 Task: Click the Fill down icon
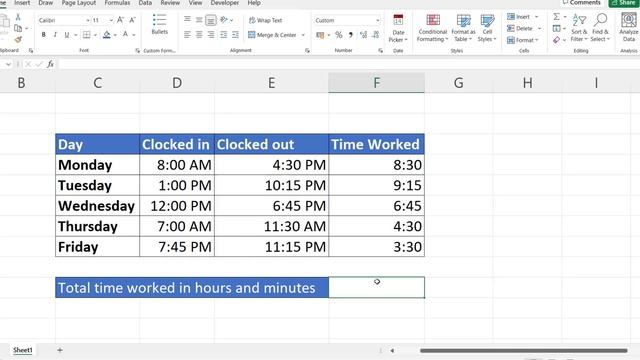coord(556,29)
